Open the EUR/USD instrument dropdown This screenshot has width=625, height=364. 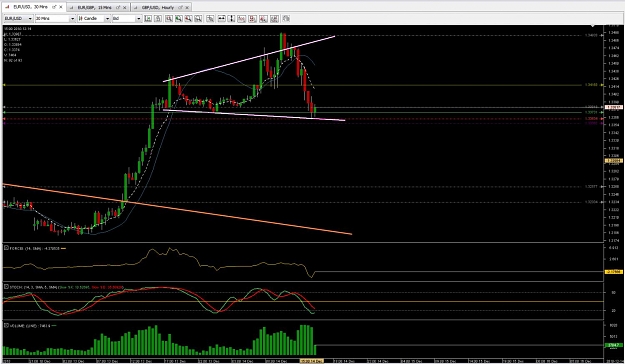(x=18, y=18)
